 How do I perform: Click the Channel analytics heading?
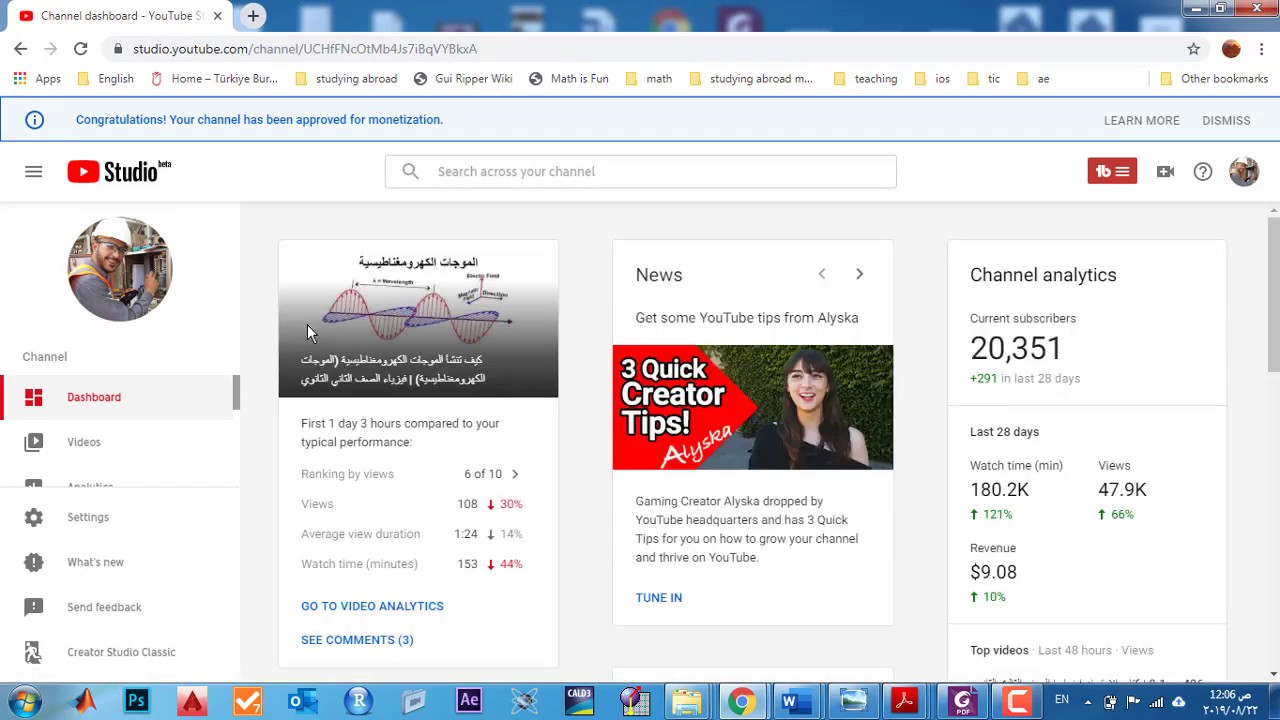1043,275
